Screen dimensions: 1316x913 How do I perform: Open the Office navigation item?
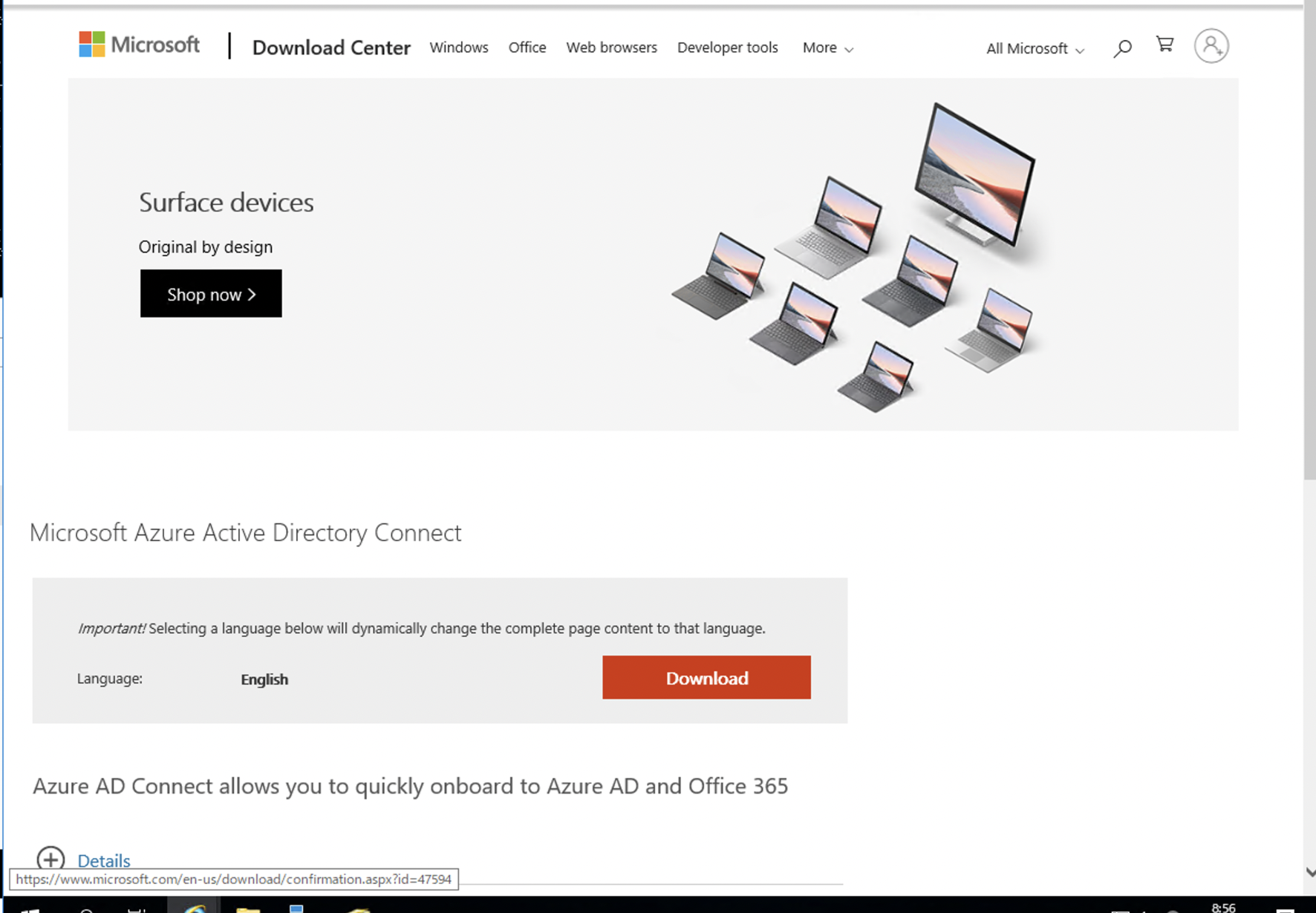tap(527, 48)
